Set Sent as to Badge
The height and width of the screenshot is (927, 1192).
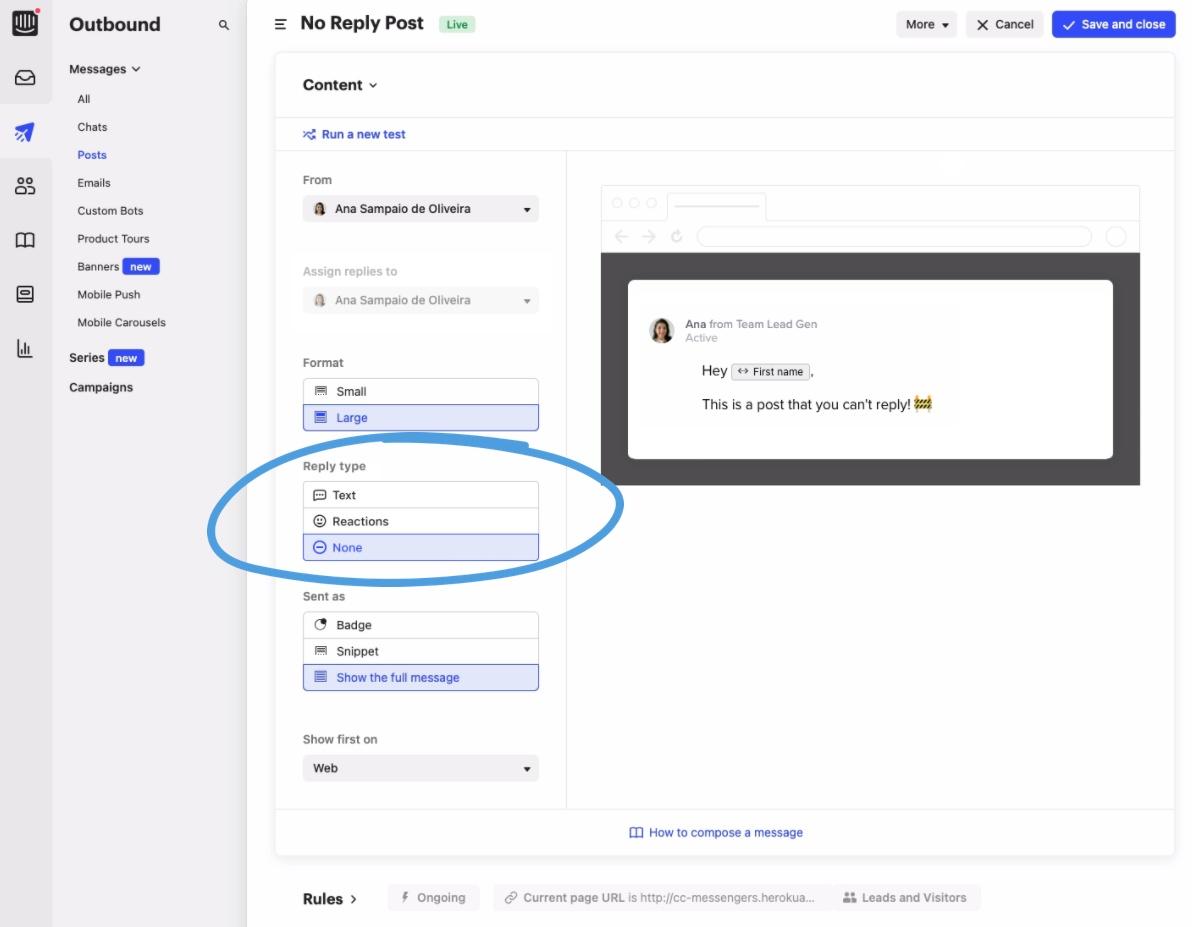point(420,624)
